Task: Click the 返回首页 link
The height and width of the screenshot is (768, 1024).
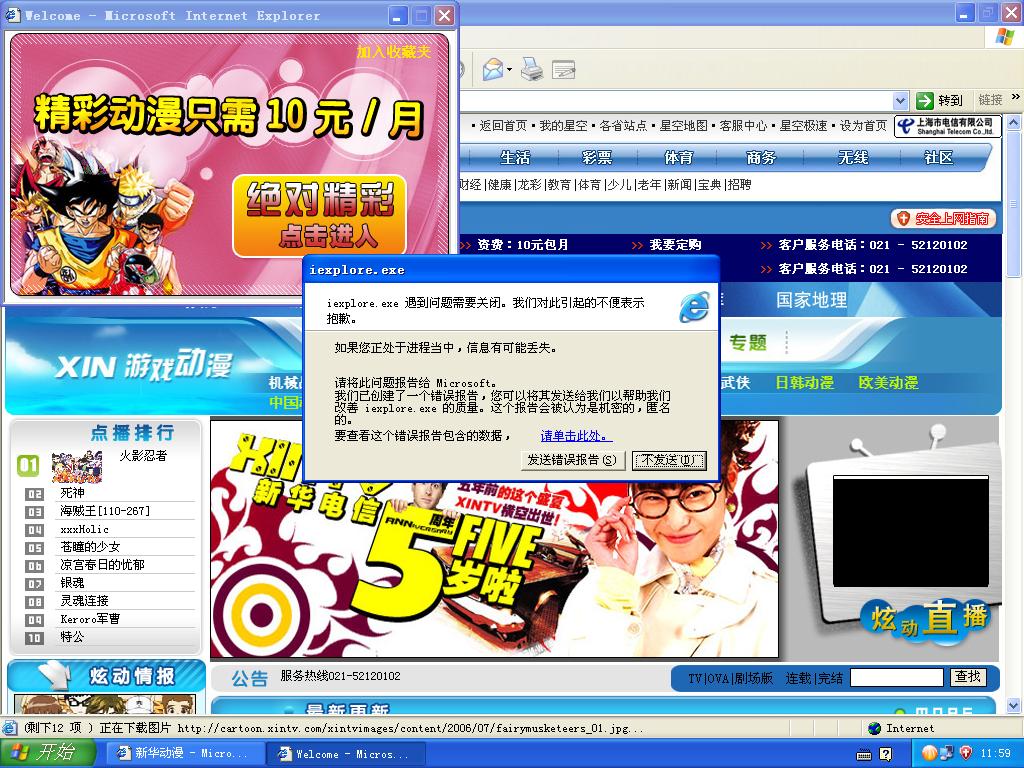Action: coord(503,125)
